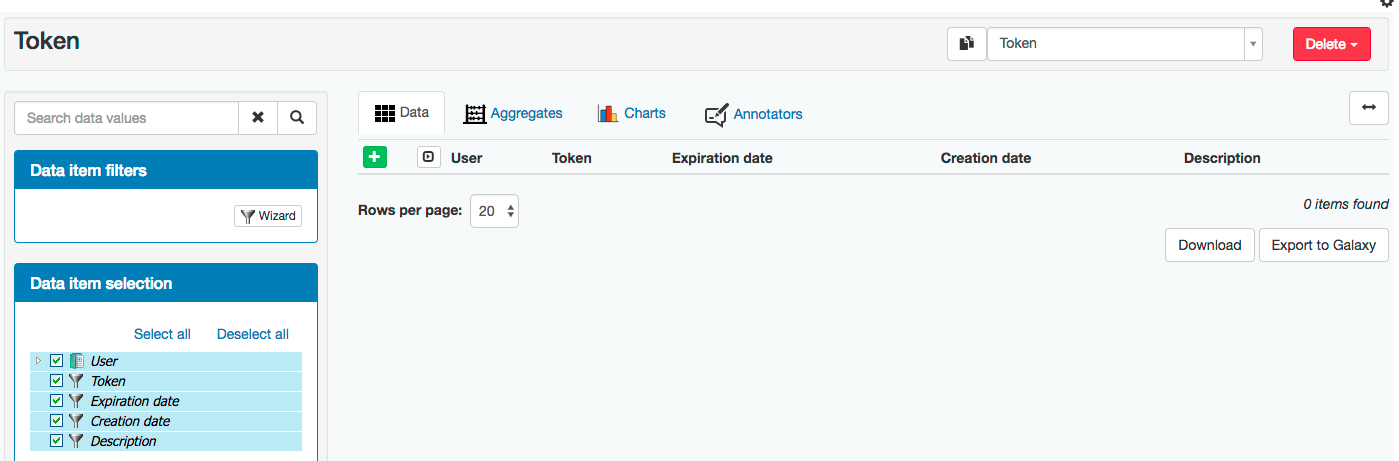Expand the User tree node
This screenshot has height=461, width=1399.
[x=39, y=361]
